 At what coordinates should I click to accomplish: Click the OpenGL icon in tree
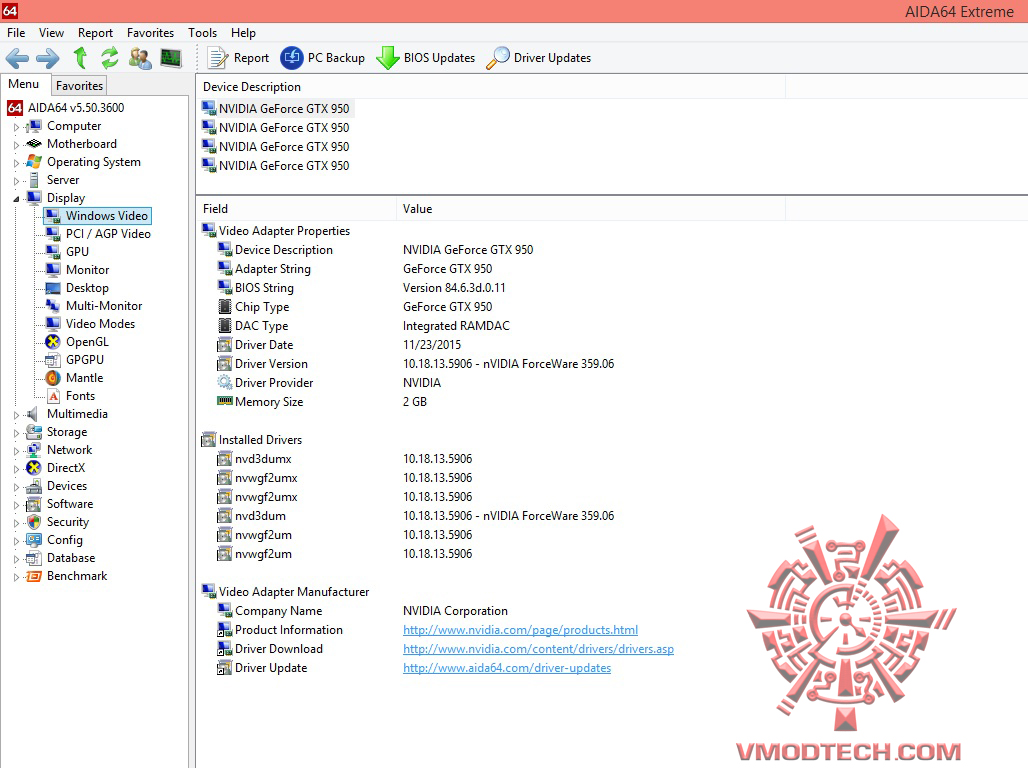[53, 342]
